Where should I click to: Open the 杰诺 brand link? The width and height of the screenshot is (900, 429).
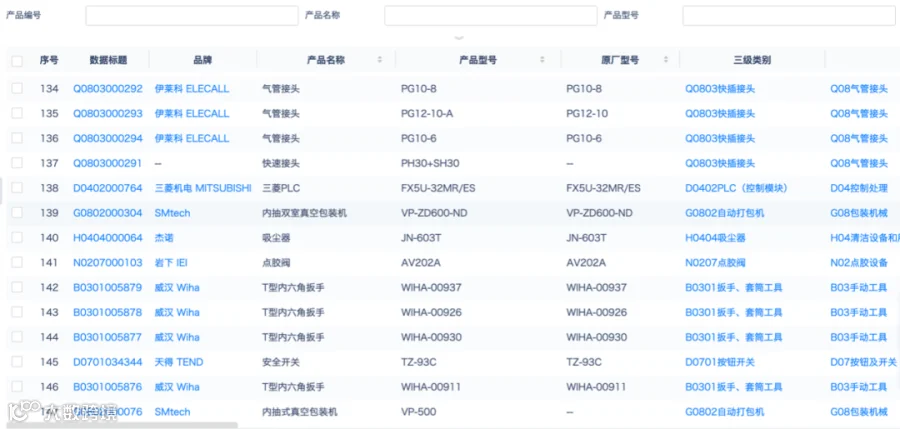point(164,237)
